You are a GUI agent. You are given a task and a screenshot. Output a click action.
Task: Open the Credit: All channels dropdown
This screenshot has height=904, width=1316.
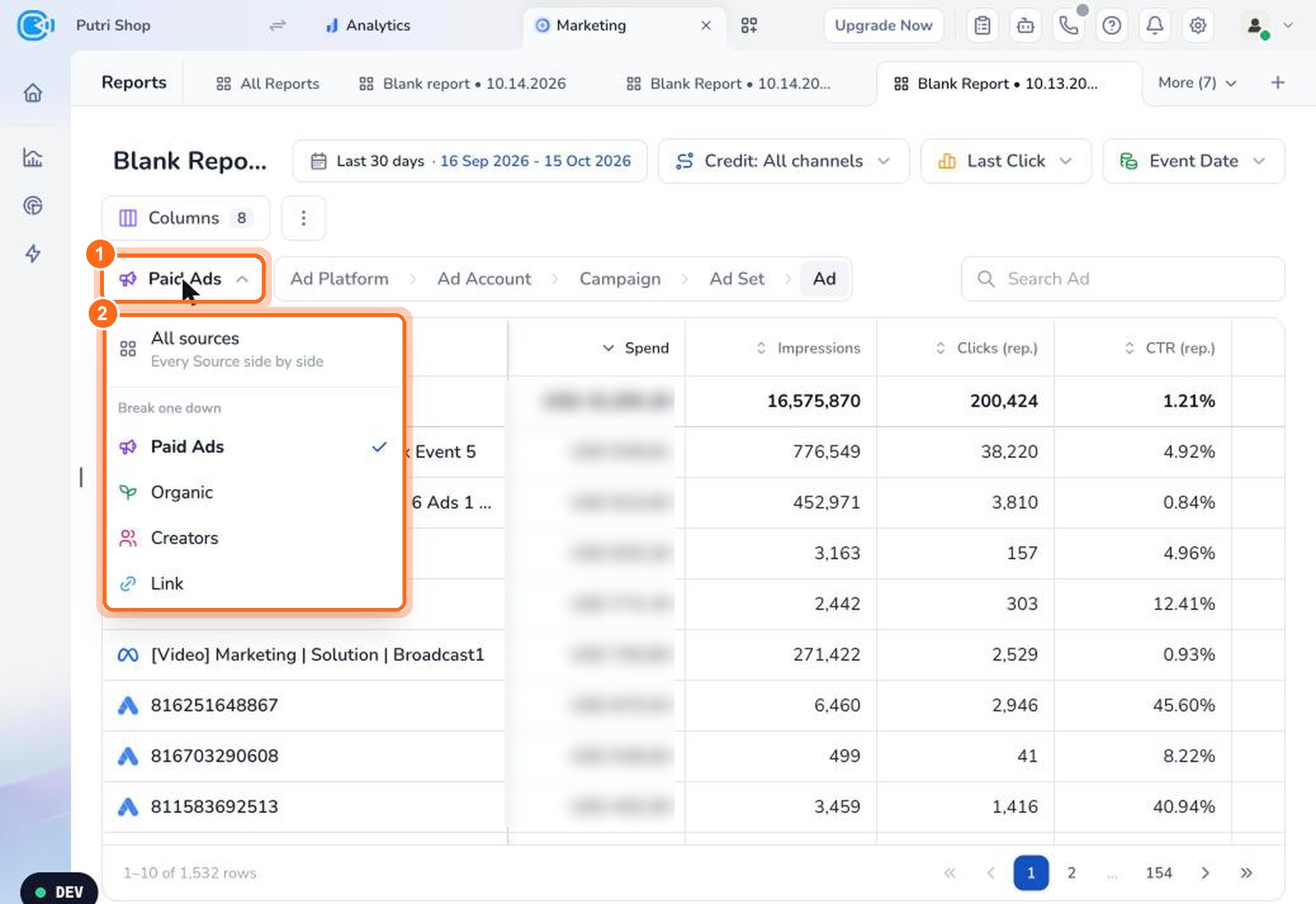pos(784,161)
